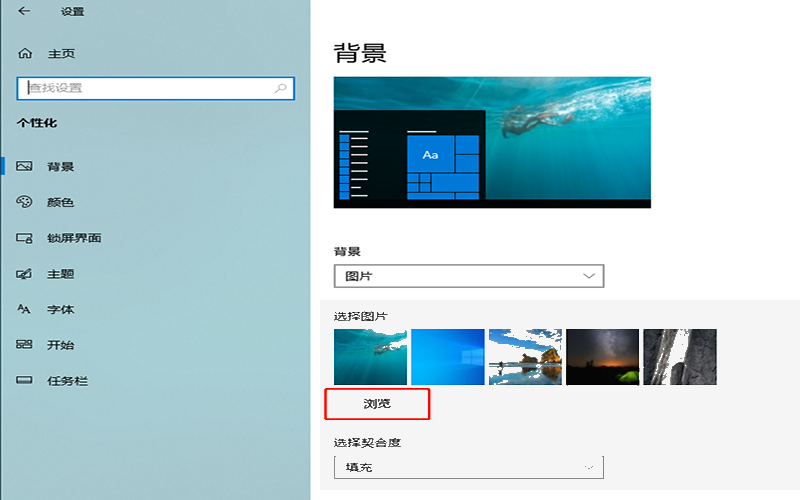Click the 选择契合度 label

pyautogui.click(x=367, y=442)
